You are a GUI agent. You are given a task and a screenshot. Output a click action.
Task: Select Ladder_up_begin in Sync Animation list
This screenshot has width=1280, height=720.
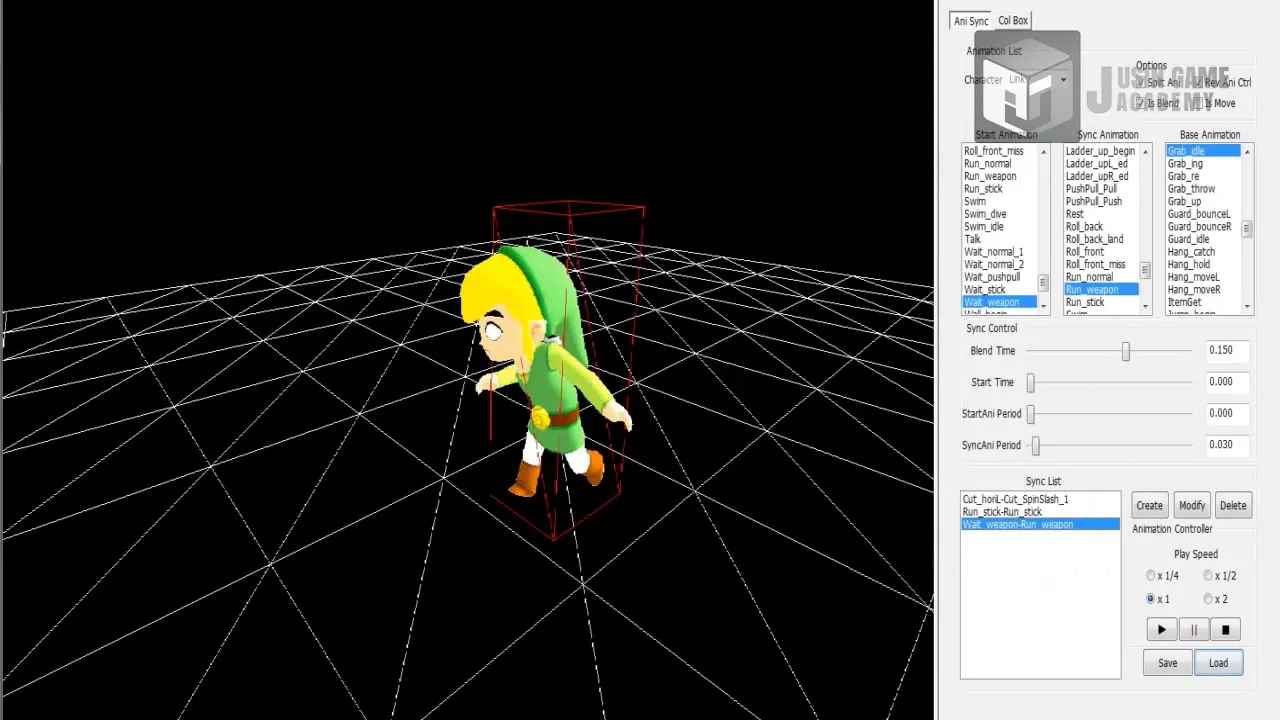(x=1102, y=151)
